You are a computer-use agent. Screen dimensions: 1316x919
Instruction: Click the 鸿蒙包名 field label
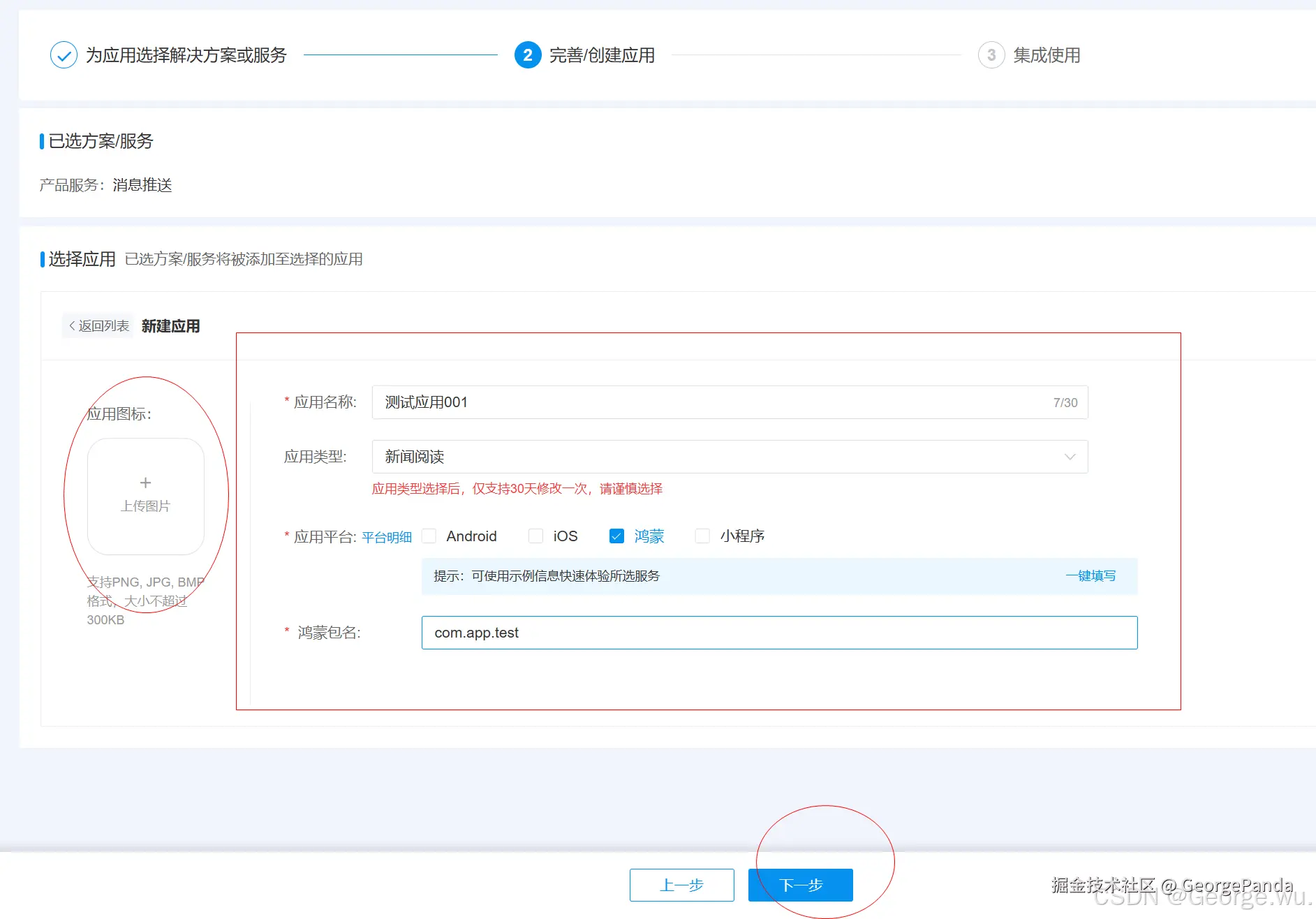tap(330, 633)
